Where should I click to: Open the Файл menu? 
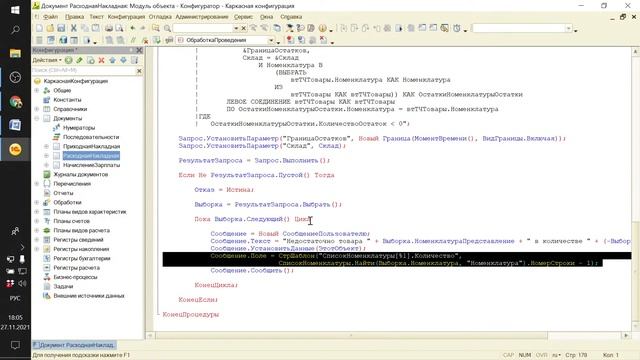pos(51,17)
